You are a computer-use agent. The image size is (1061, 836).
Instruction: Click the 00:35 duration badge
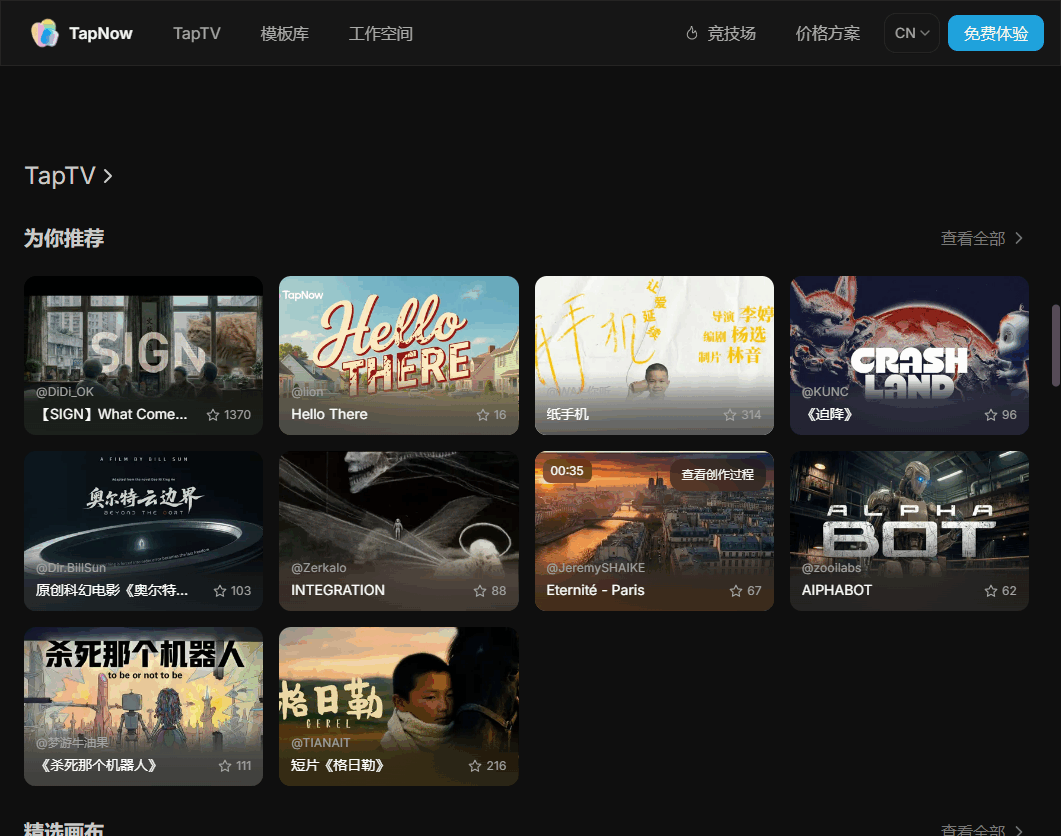tap(567, 471)
